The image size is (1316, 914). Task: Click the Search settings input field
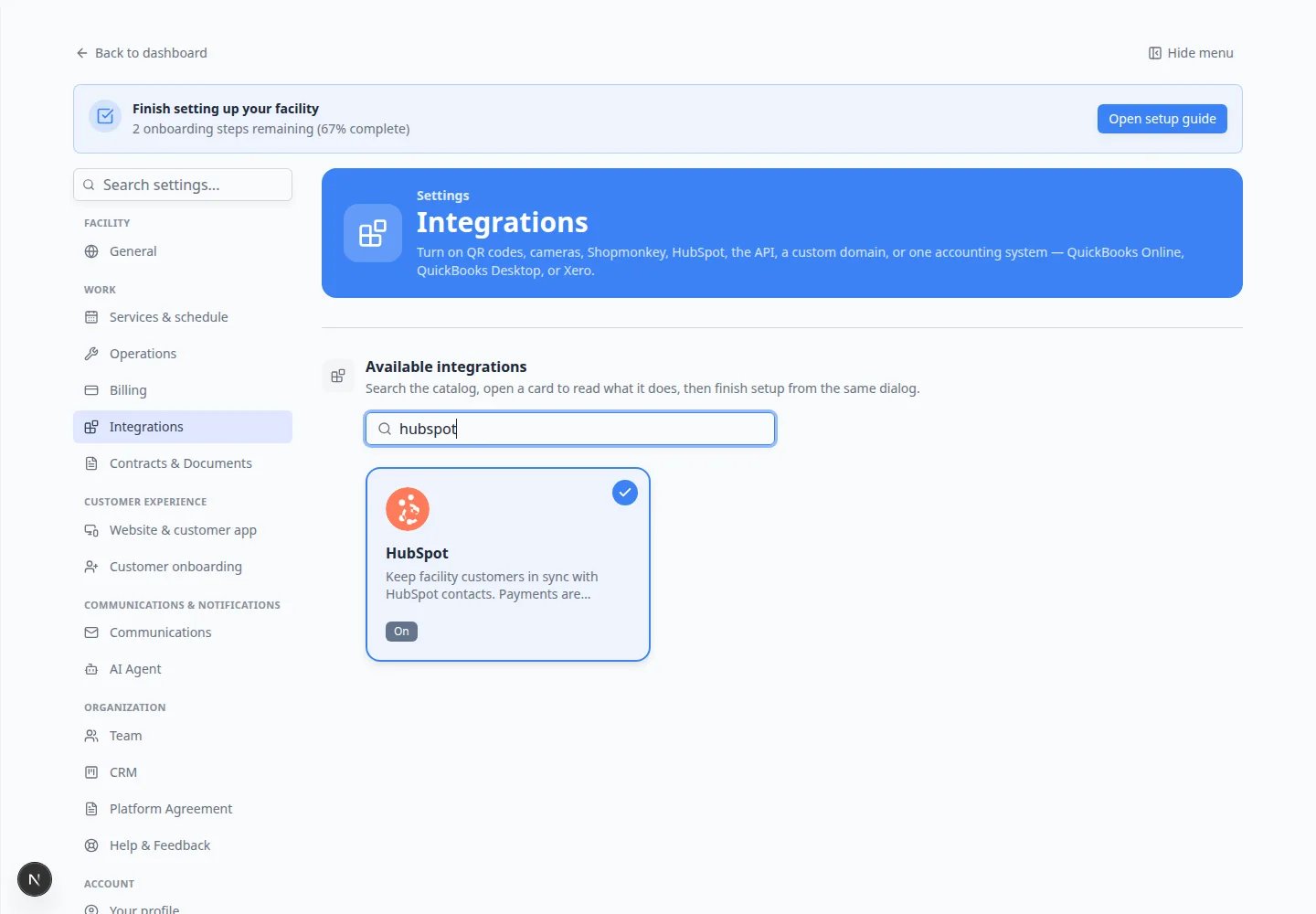point(183,185)
